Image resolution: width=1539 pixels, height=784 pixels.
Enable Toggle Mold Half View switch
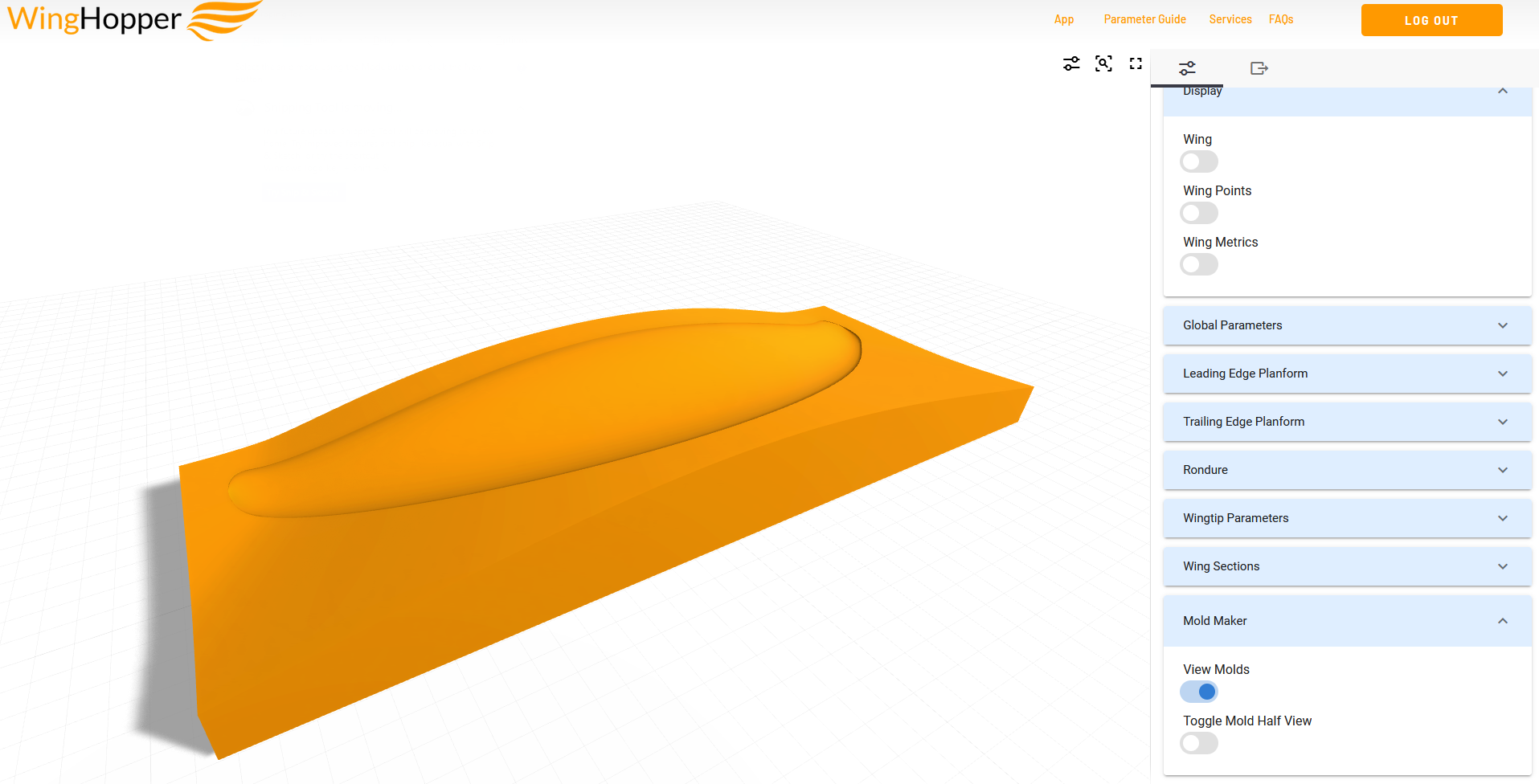(1199, 743)
